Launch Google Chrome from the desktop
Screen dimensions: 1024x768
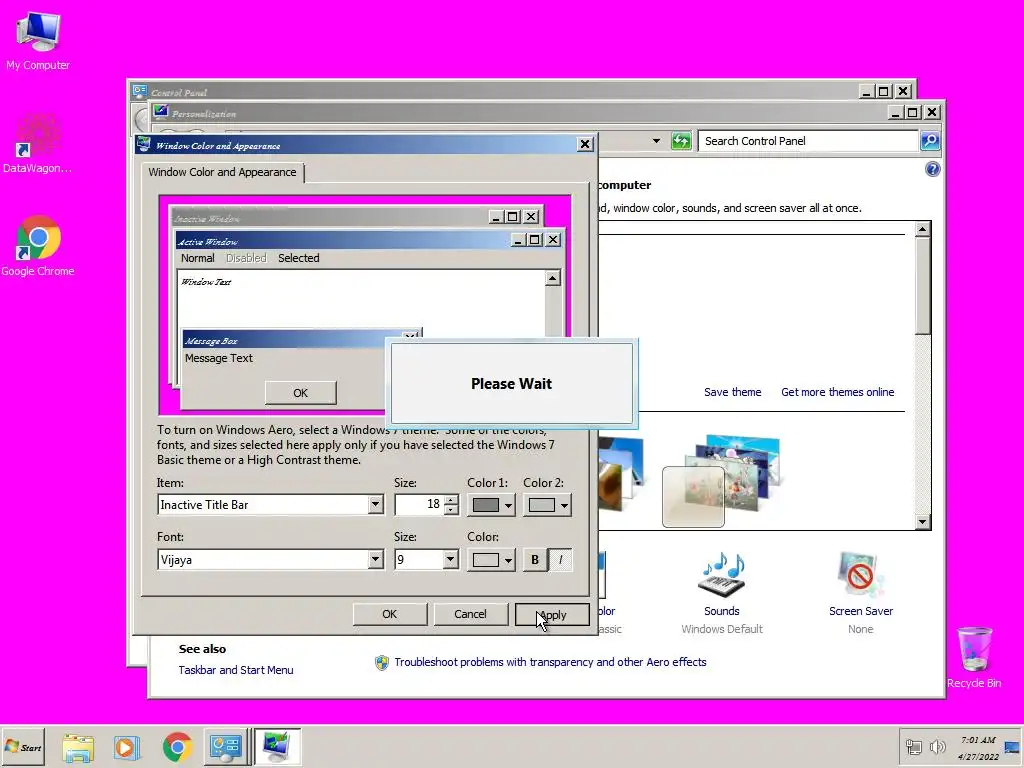coord(38,246)
